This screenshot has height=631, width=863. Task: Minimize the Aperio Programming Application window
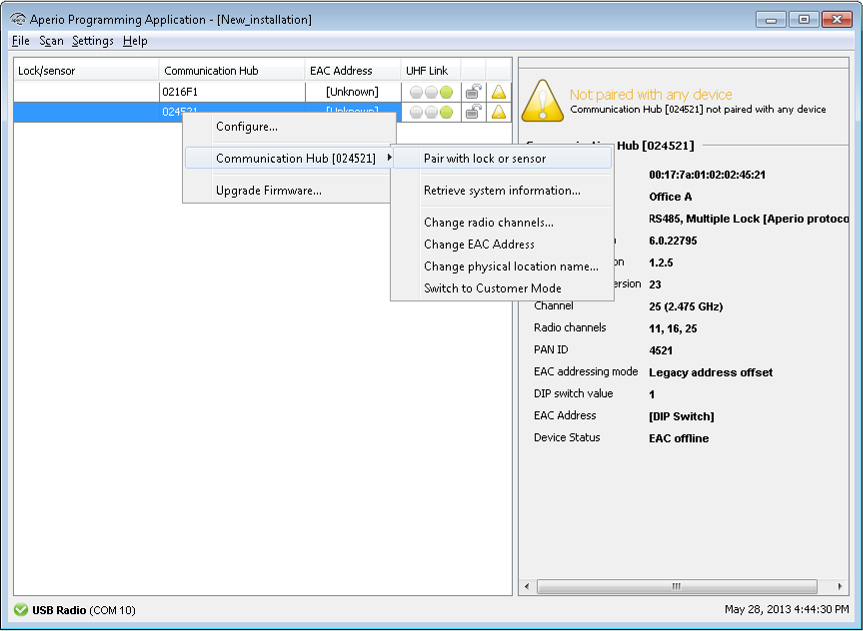coord(771,20)
